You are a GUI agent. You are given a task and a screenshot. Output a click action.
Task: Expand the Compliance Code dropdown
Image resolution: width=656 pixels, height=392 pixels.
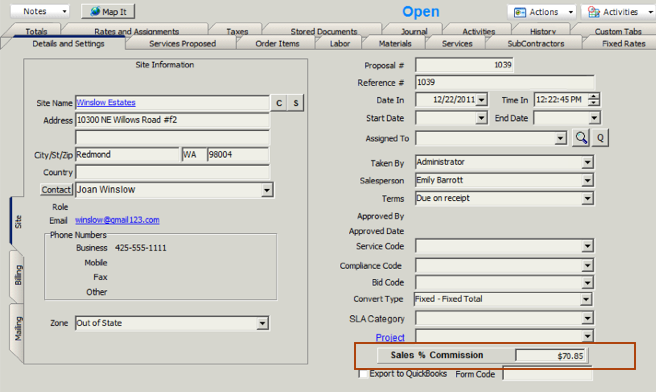(587, 265)
